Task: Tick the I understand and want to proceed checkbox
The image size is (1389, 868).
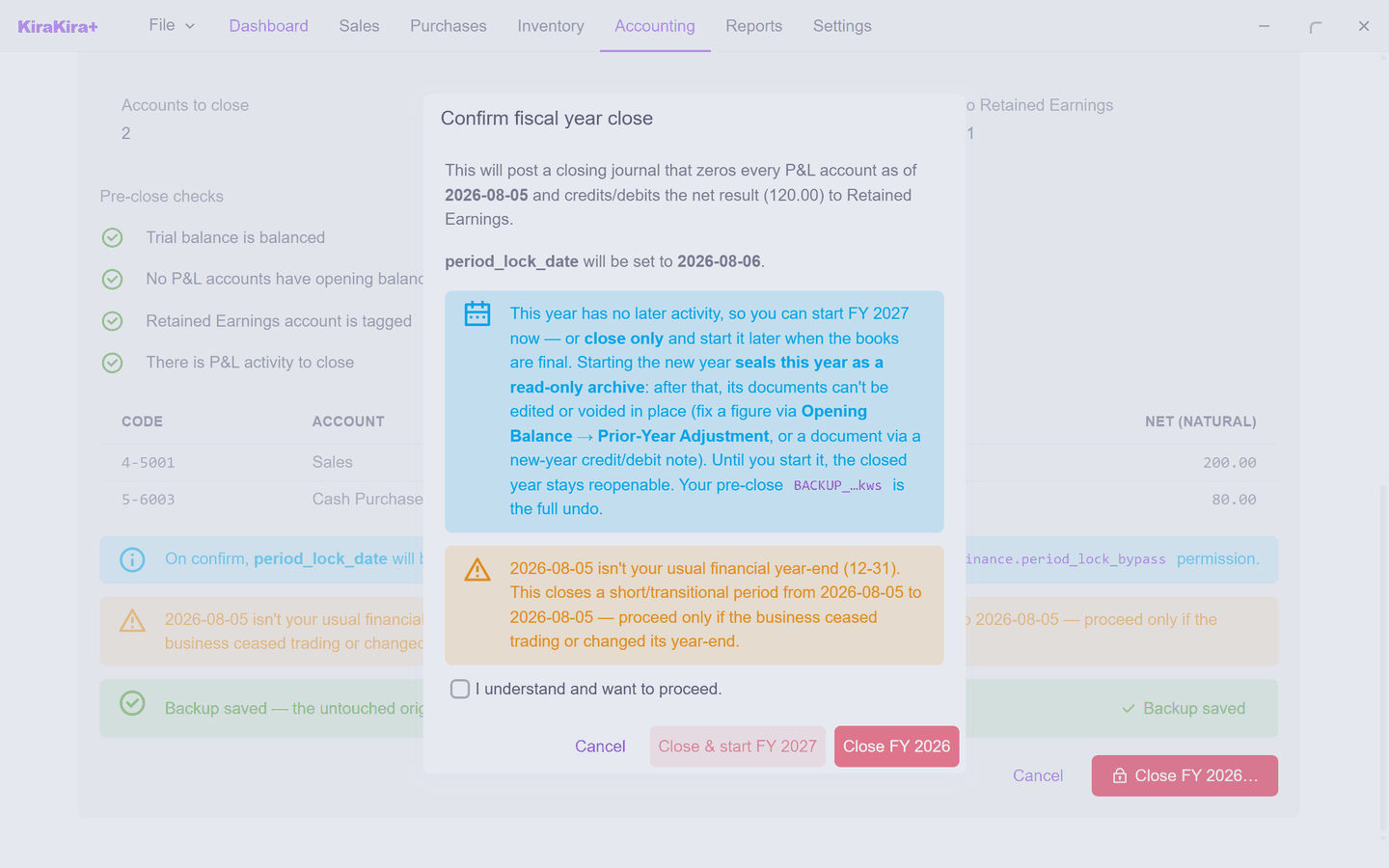Action: [x=460, y=689]
